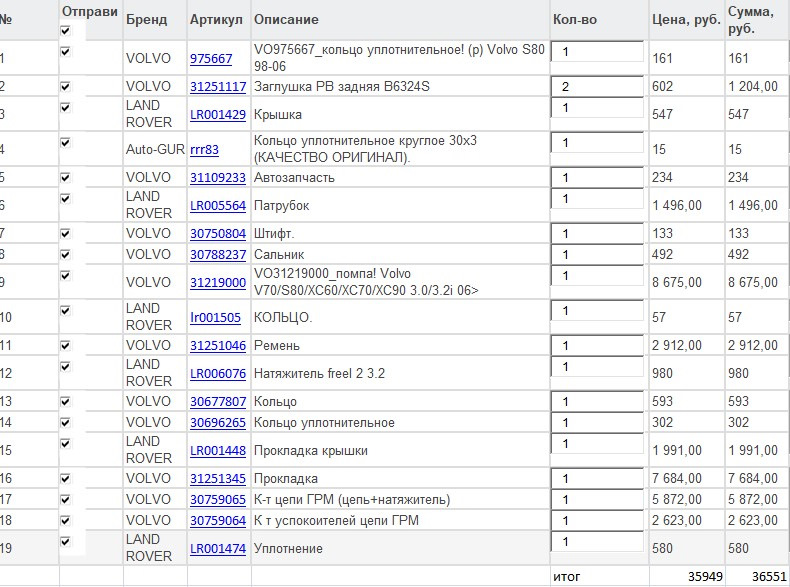Follow article link 30759065
Image resolution: width=790 pixels, height=587 pixels.
218,499
